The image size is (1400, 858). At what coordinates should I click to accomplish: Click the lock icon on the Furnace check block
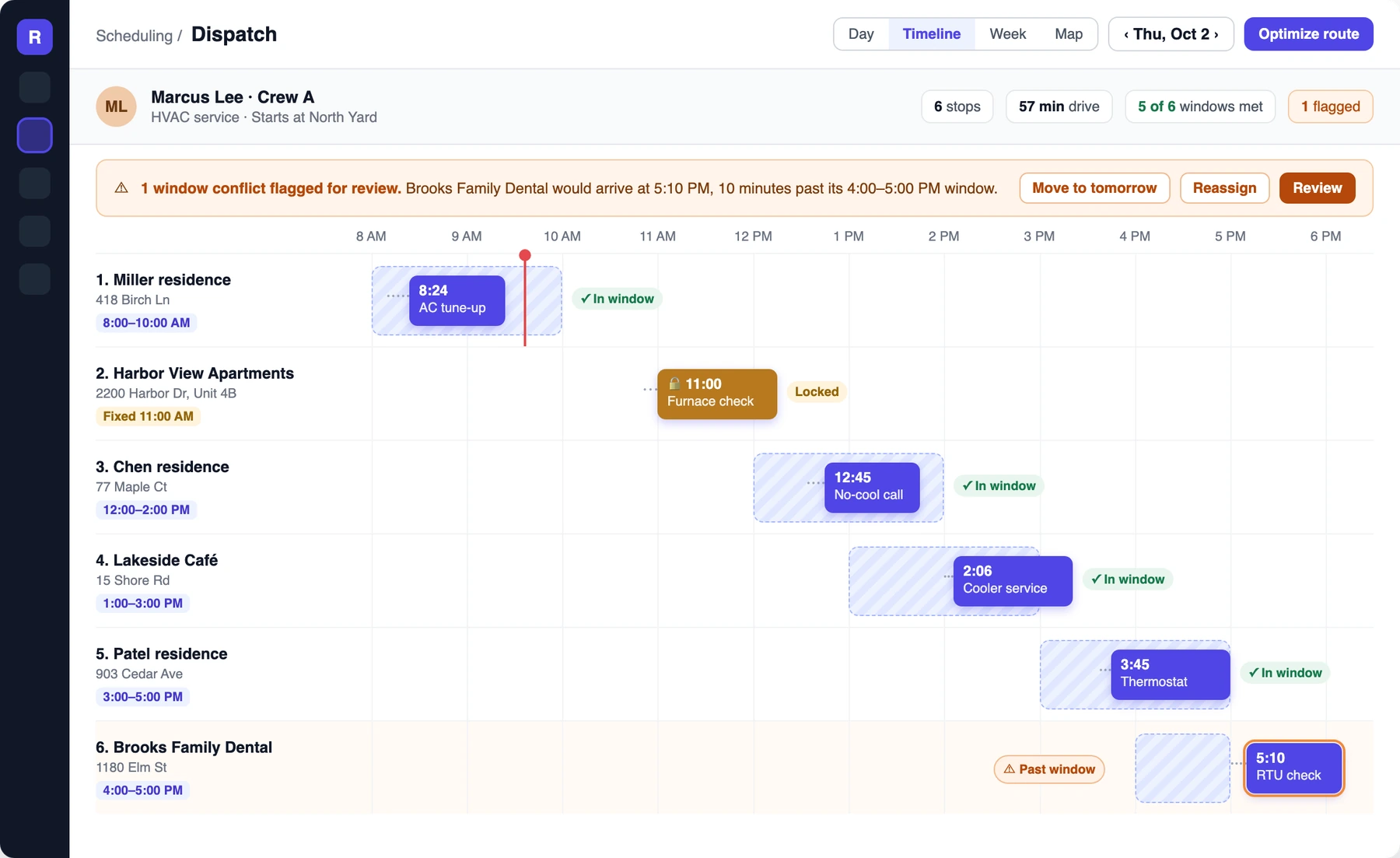coord(674,383)
